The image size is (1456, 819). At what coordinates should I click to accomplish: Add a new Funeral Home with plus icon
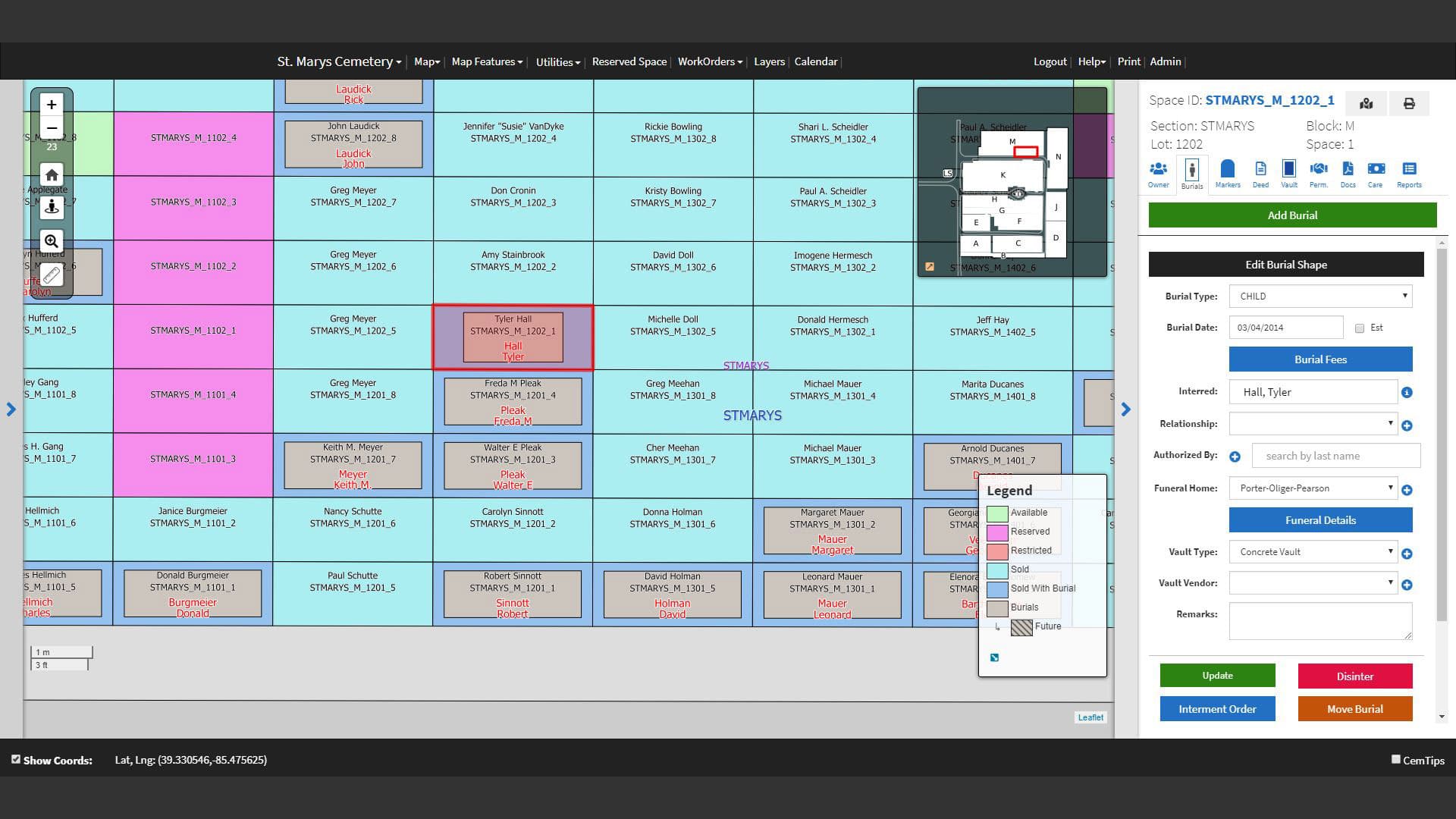(1407, 490)
